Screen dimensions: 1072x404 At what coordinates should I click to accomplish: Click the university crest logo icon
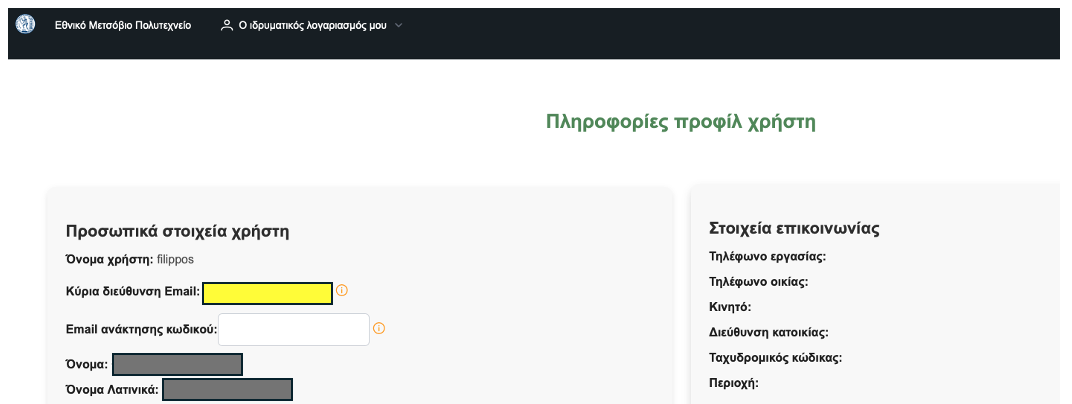click(x=26, y=25)
